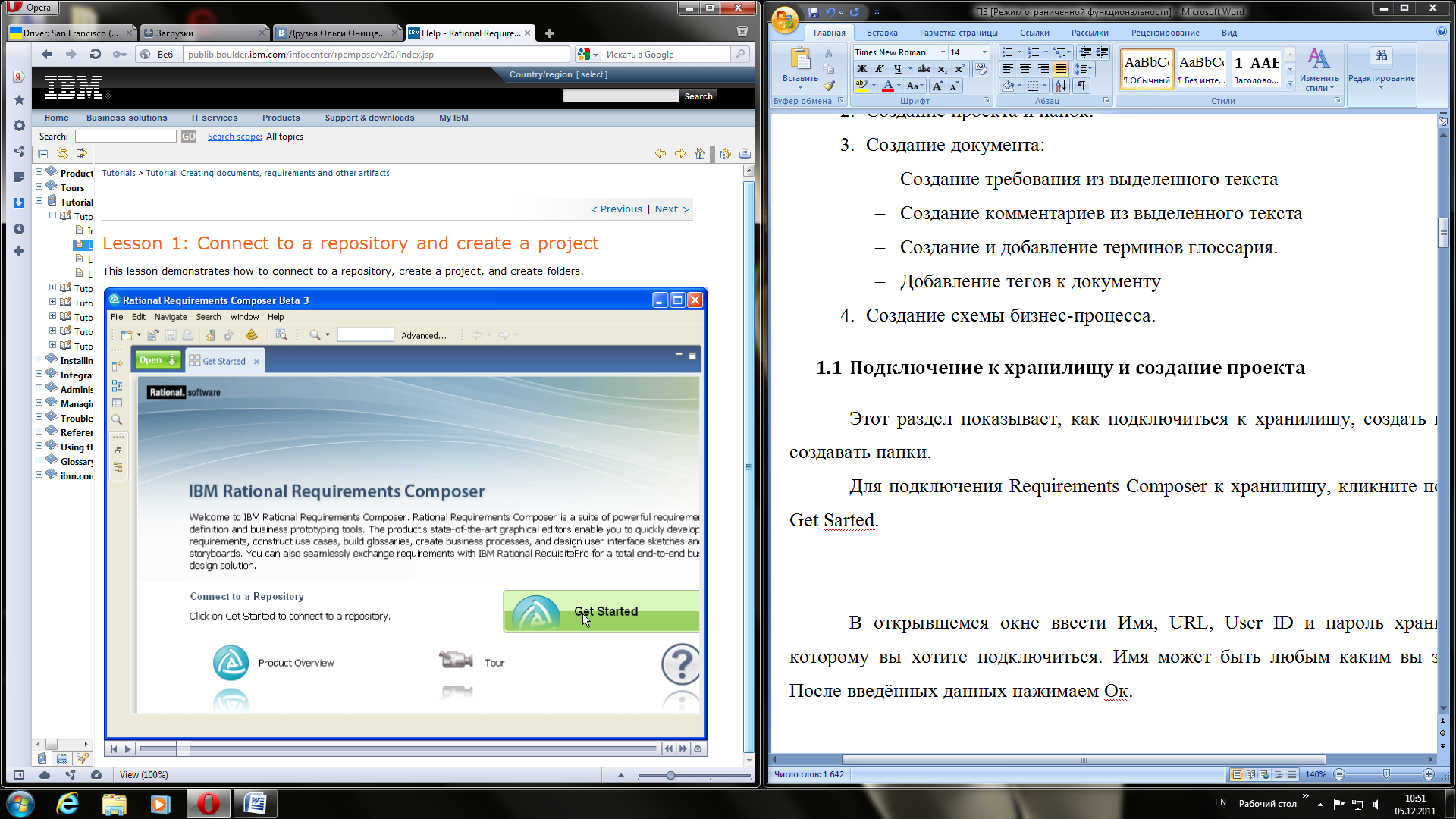1456x819 pixels.
Task: Click the Reload icon in Opera toolbar
Action: pyautogui.click(x=95, y=54)
